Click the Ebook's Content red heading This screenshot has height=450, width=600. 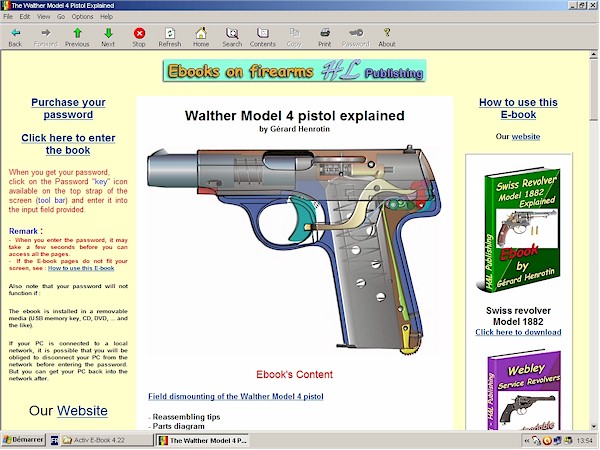tap(294, 374)
